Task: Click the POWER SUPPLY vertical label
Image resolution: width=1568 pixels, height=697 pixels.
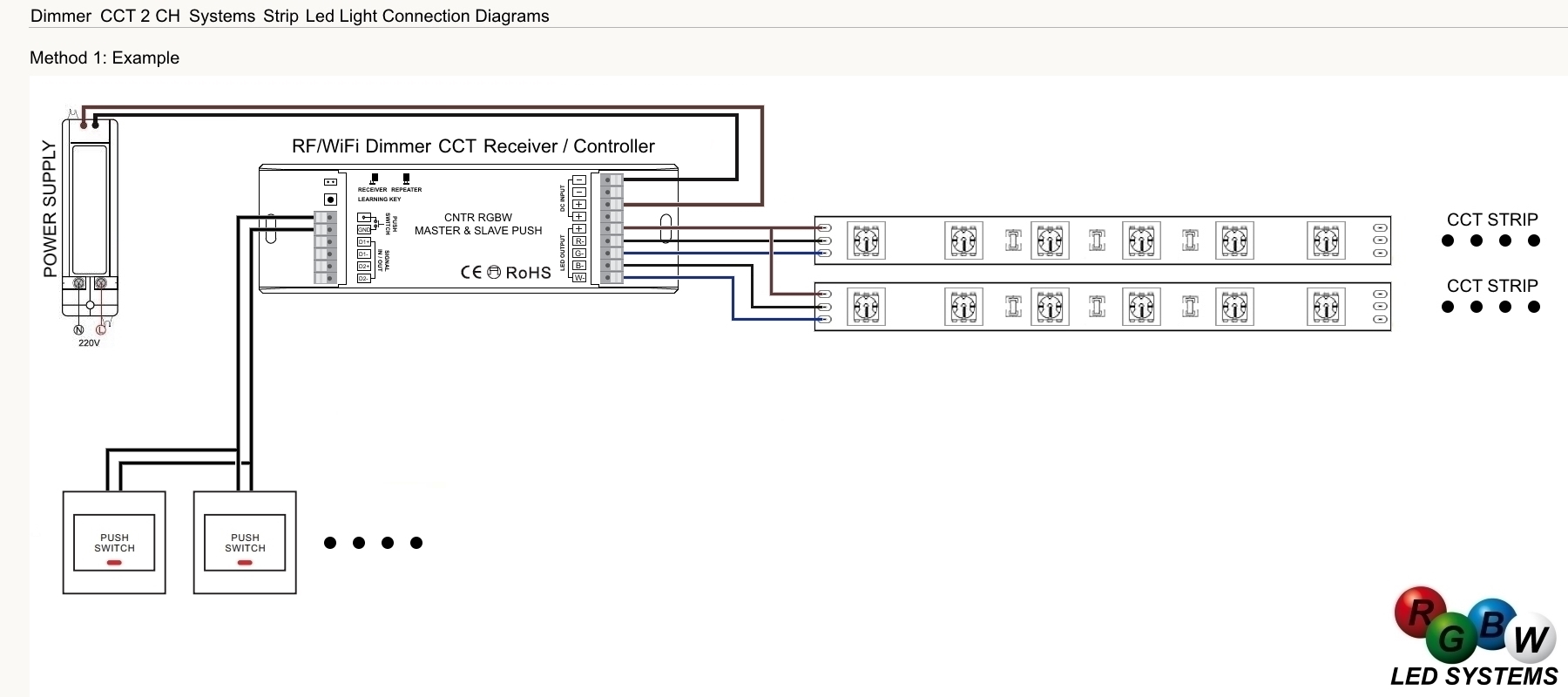Action: [x=50, y=209]
